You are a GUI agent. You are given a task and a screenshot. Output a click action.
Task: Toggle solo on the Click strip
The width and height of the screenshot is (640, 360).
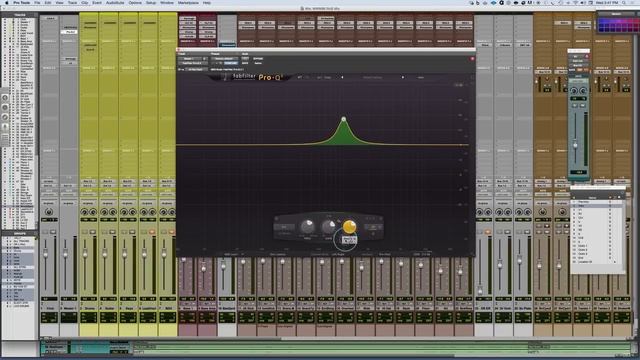(45, 232)
